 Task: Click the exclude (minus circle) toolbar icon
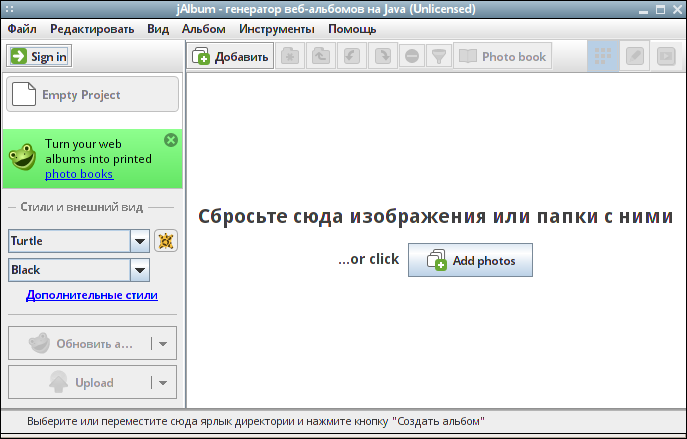point(412,56)
